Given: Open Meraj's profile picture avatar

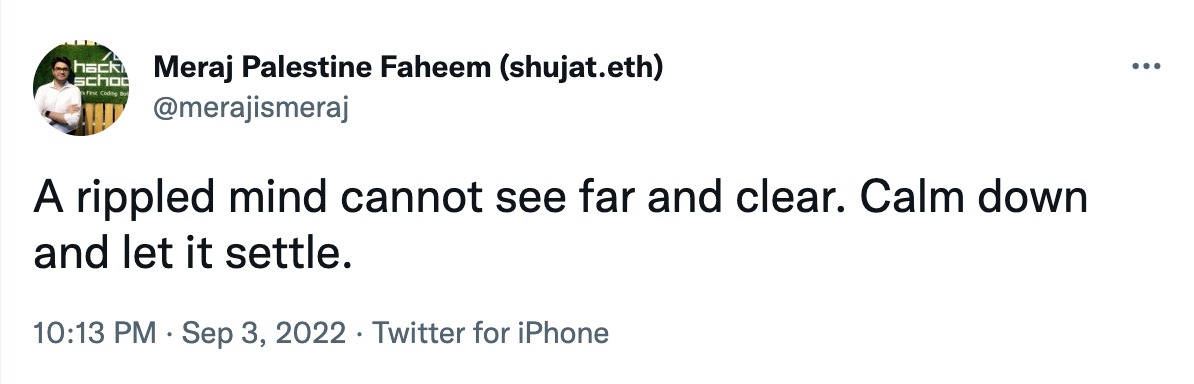Looking at the screenshot, I should 81,88.
